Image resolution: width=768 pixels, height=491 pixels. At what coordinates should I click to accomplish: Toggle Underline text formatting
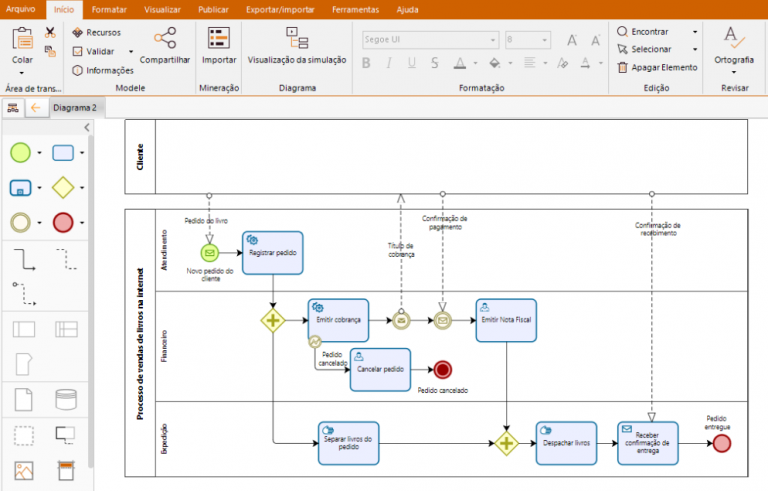(x=413, y=64)
